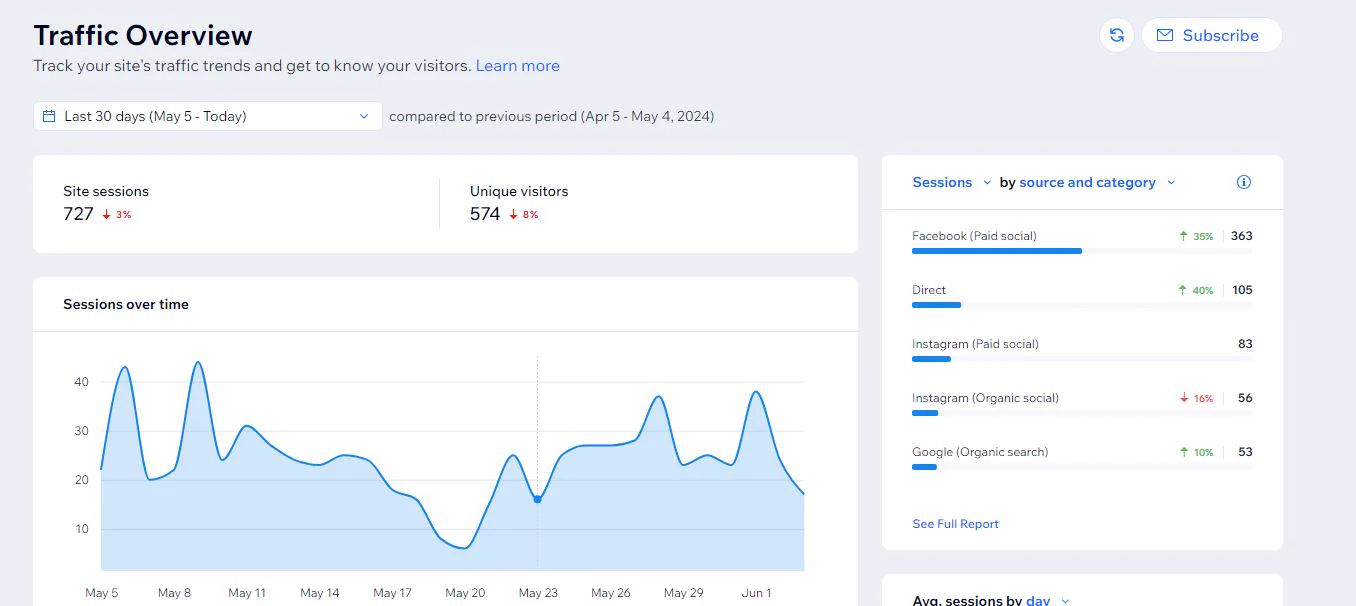The width and height of the screenshot is (1356, 606).
Task: Click the Subscribe button
Action: (x=1211, y=35)
